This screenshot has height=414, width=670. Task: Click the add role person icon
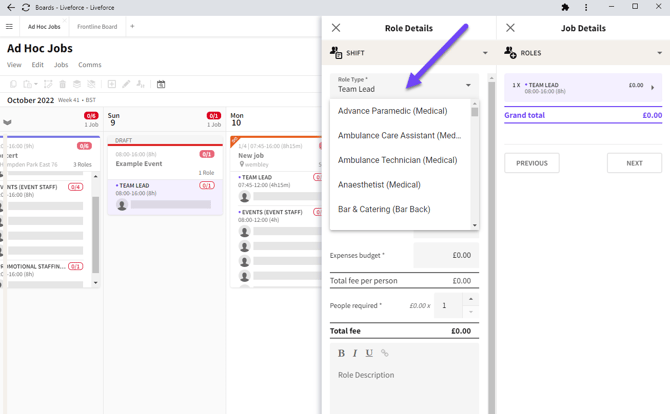pyautogui.click(x=141, y=84)
